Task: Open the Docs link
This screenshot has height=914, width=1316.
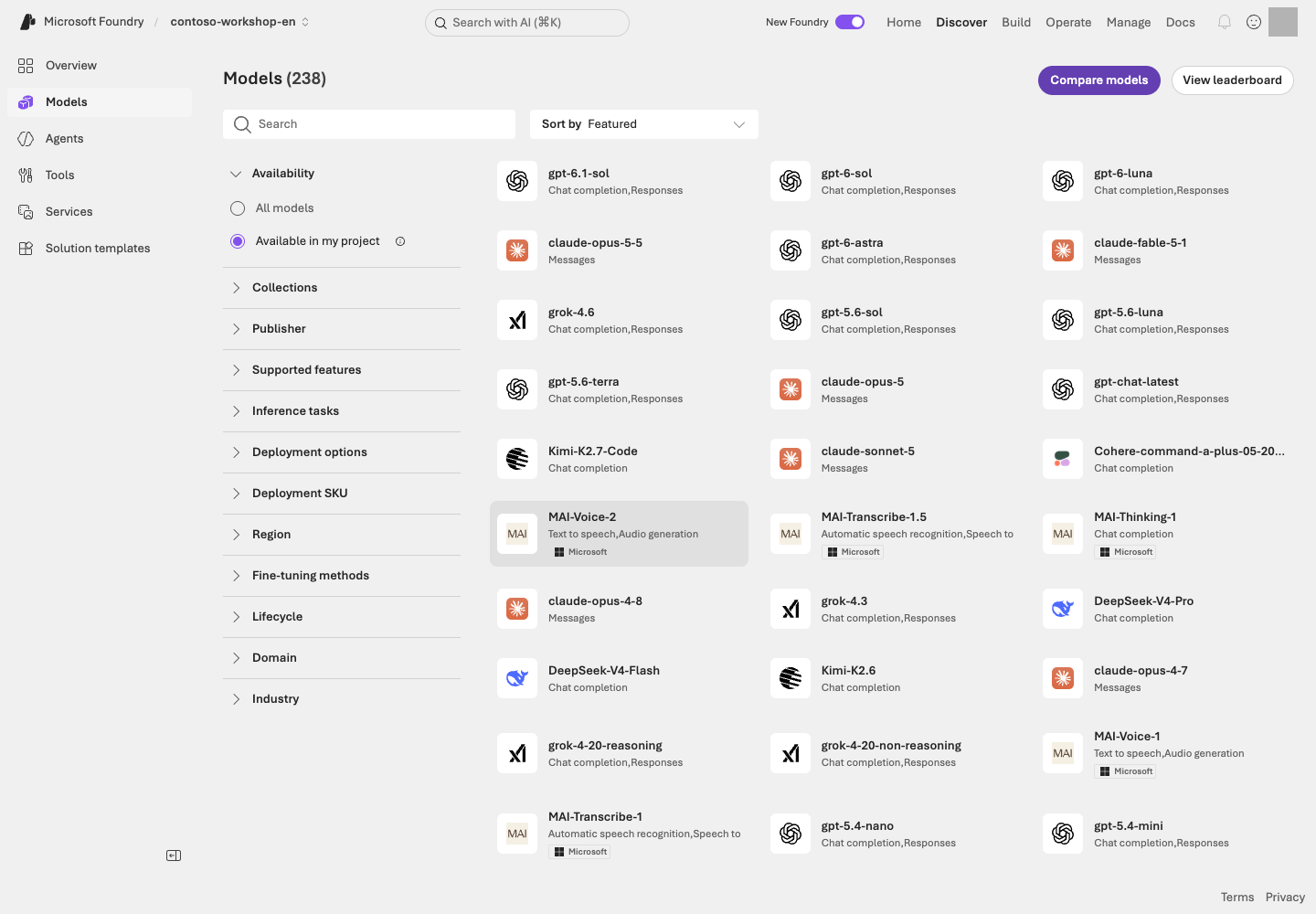Action: (1181, 22)
